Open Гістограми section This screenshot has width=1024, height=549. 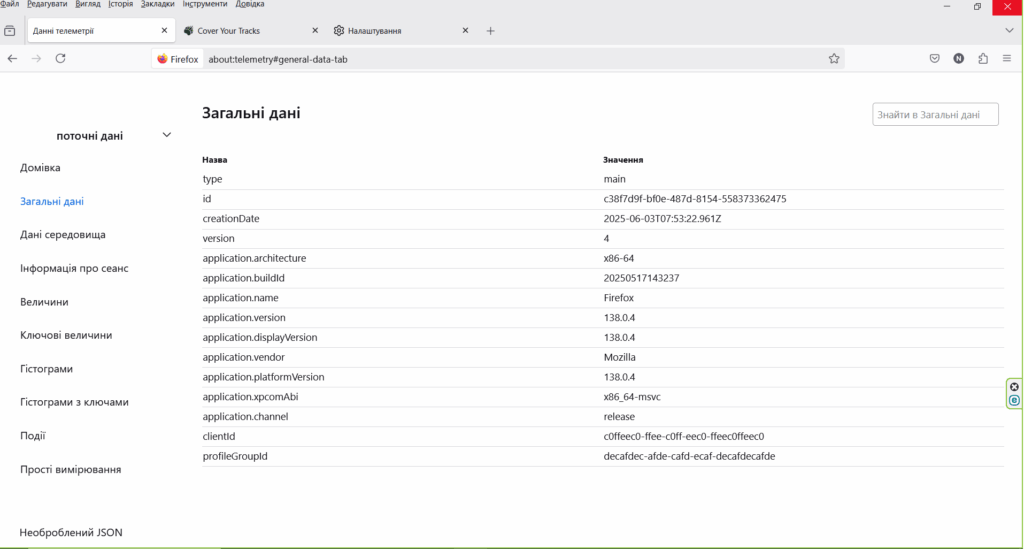46,369
